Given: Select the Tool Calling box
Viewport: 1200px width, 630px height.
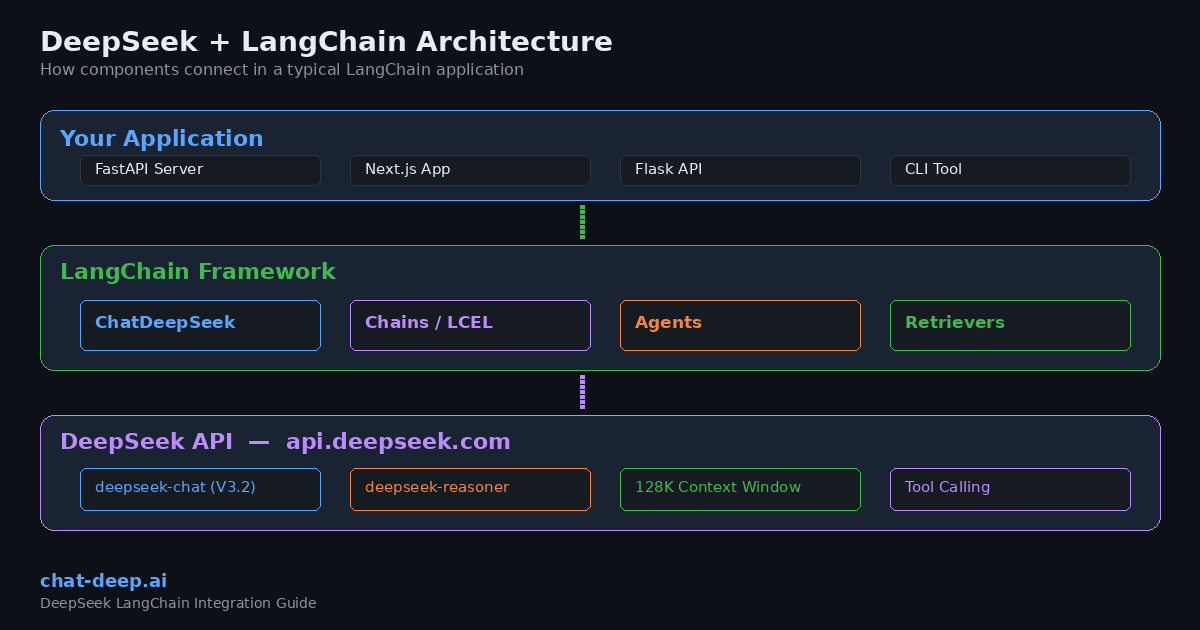Looking at the screenshot, I should click(x=1010, y=489).
